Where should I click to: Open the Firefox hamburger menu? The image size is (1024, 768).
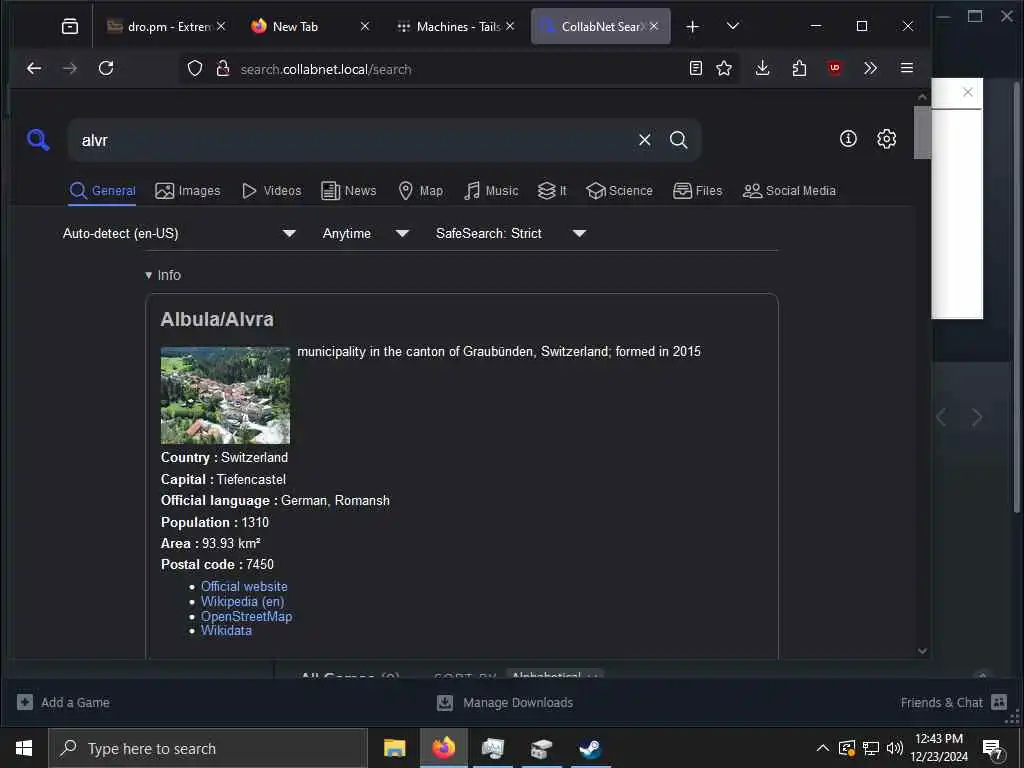click(x=906, y=68)
